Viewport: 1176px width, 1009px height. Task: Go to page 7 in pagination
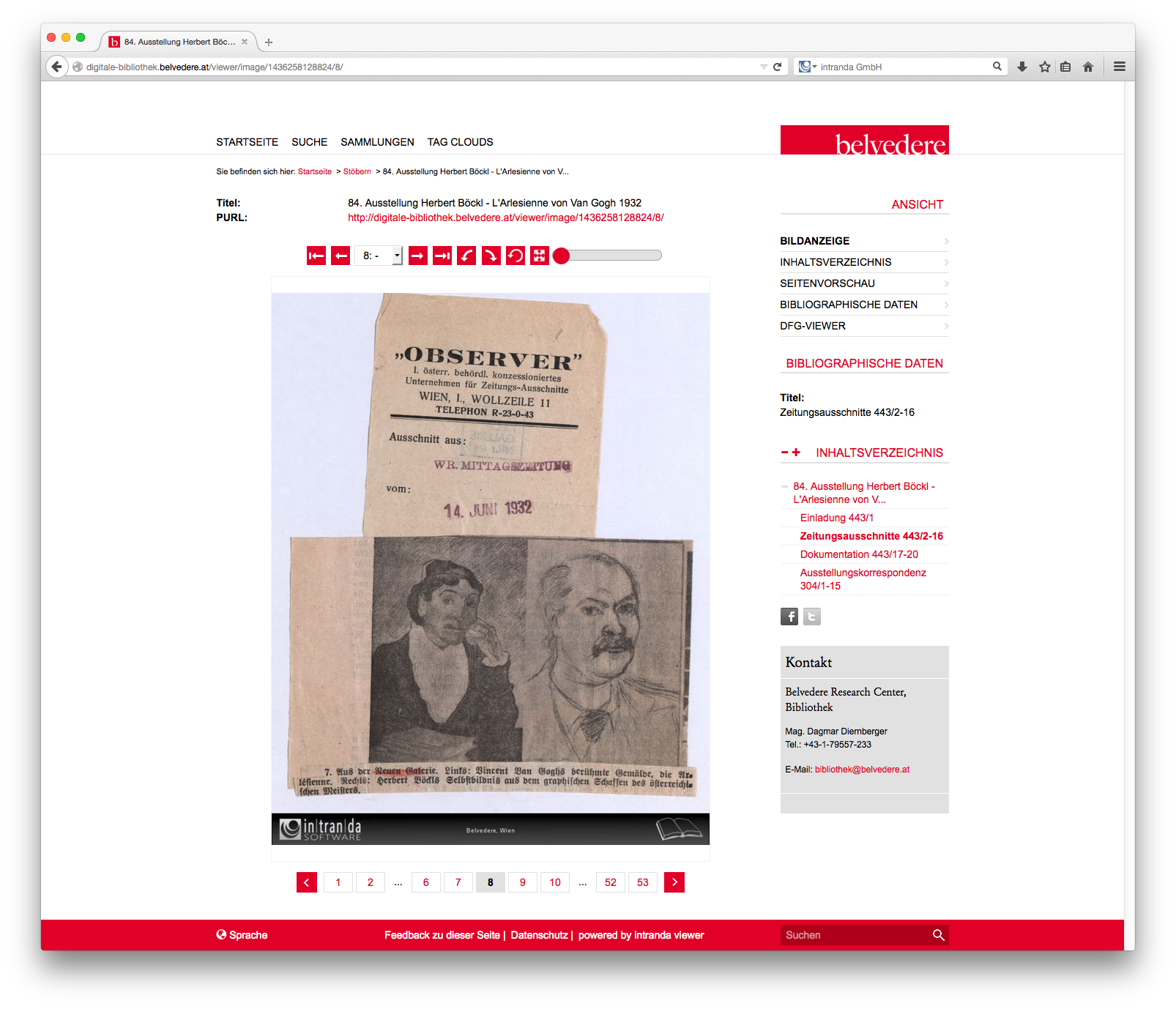pos(458,882)
